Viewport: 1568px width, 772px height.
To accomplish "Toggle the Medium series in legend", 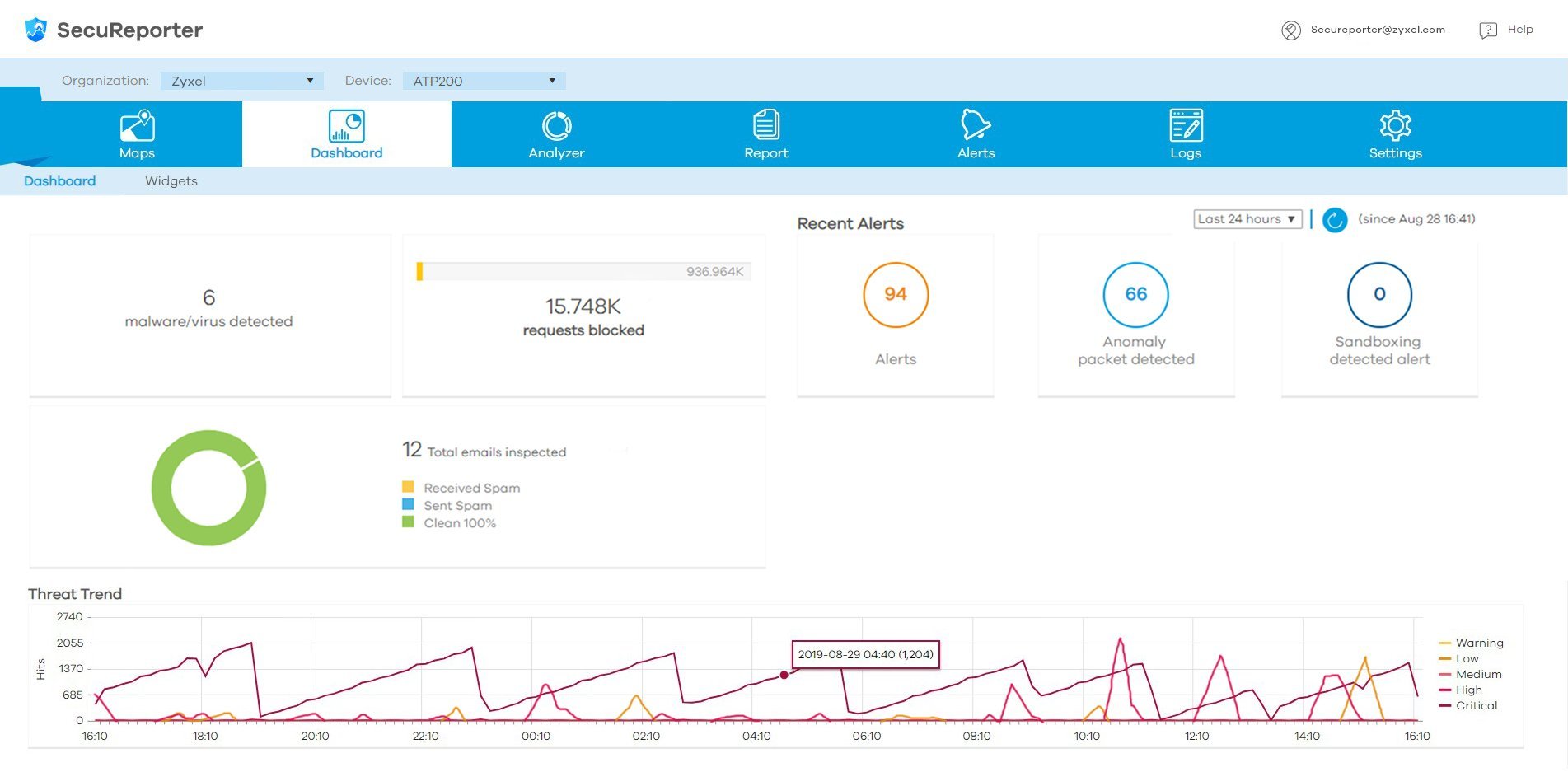I will click(1470, 674).
